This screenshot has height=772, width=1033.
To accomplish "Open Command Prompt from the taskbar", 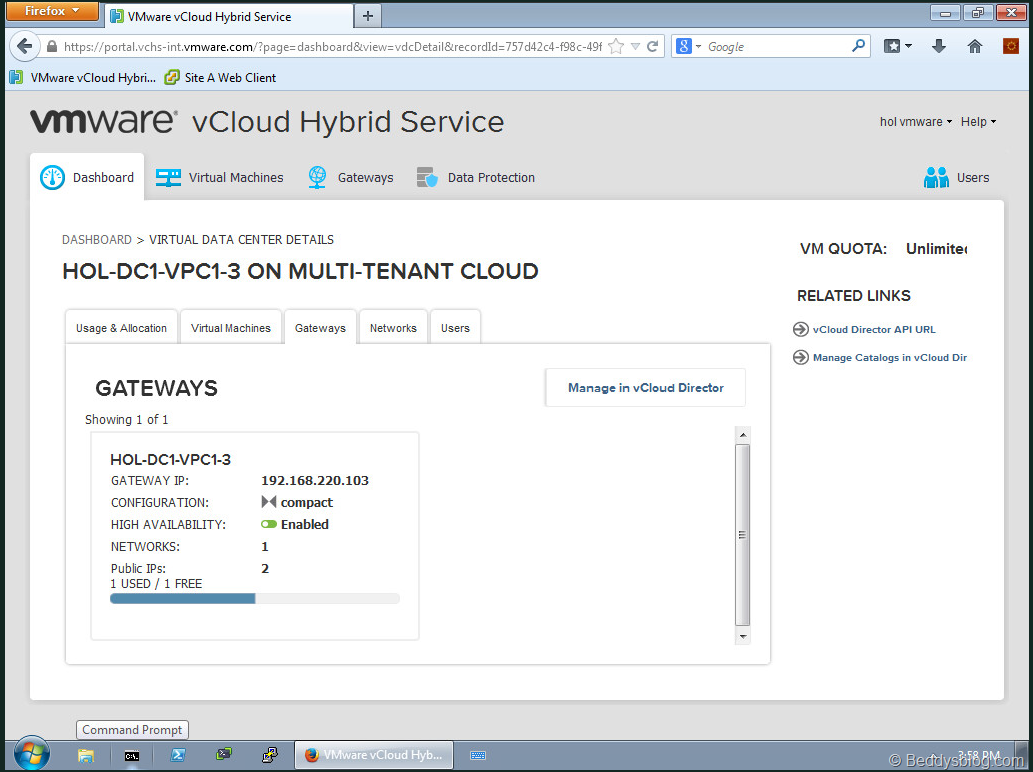I will [x=132, y=756].
